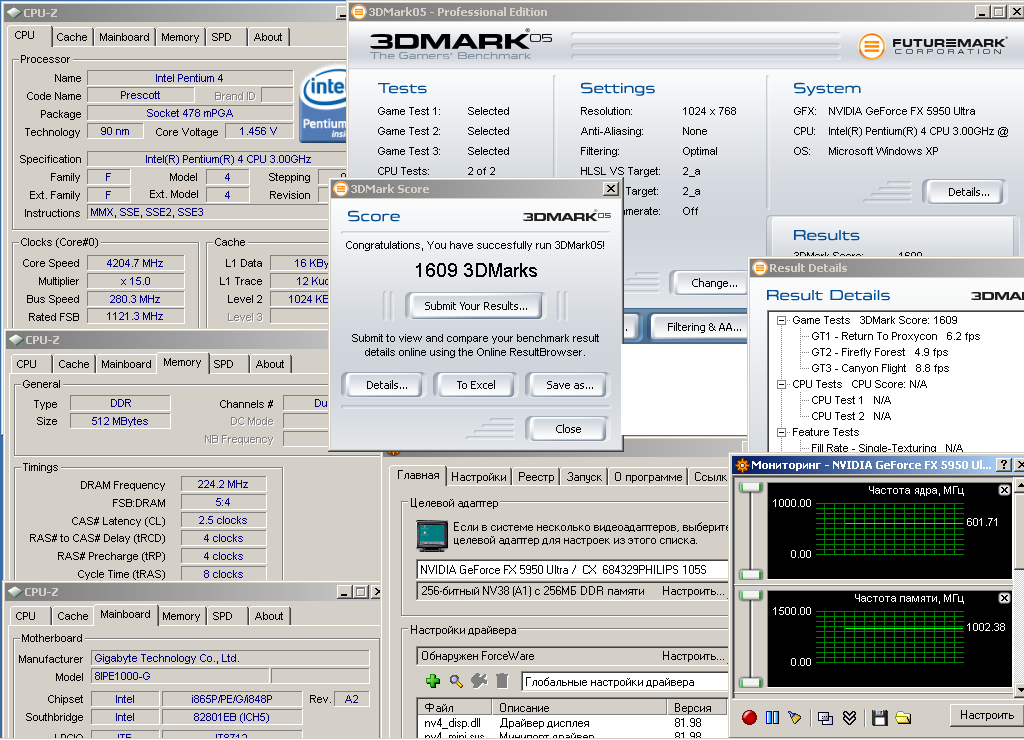Click the wrench icon in driver settings

point(479,681)
